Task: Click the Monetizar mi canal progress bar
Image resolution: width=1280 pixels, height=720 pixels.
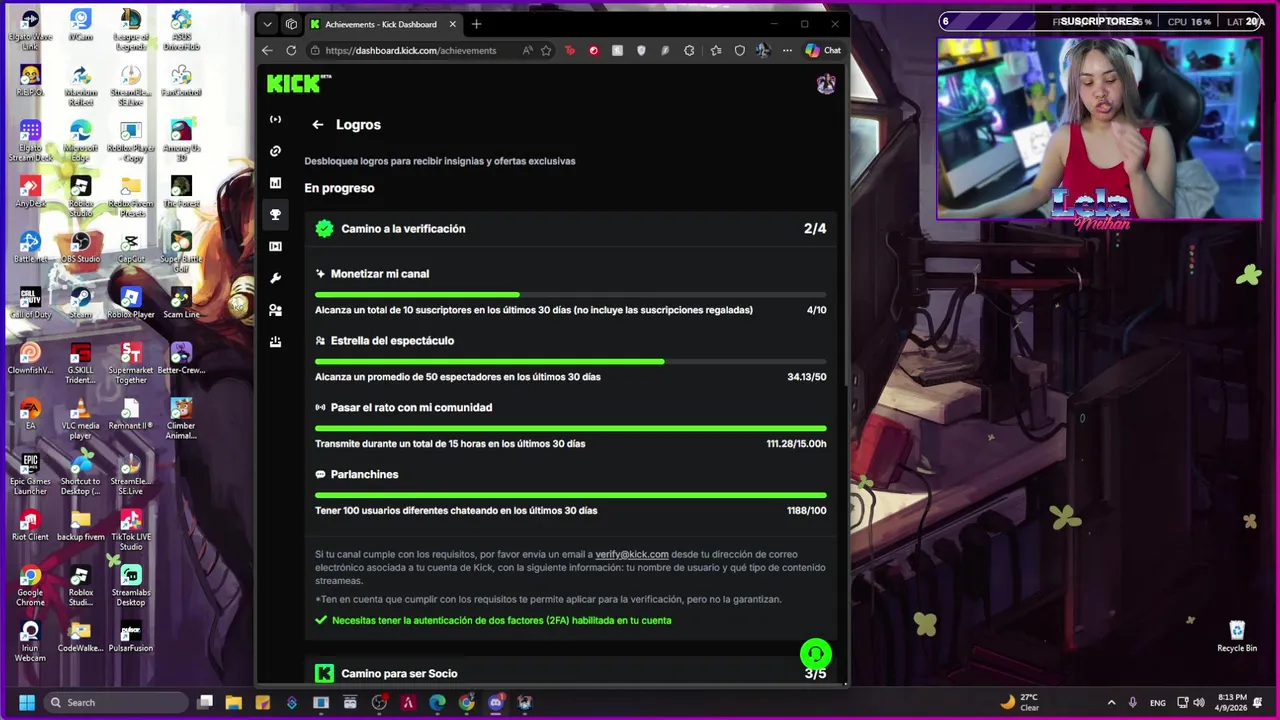Action: (x=570, y=294)
